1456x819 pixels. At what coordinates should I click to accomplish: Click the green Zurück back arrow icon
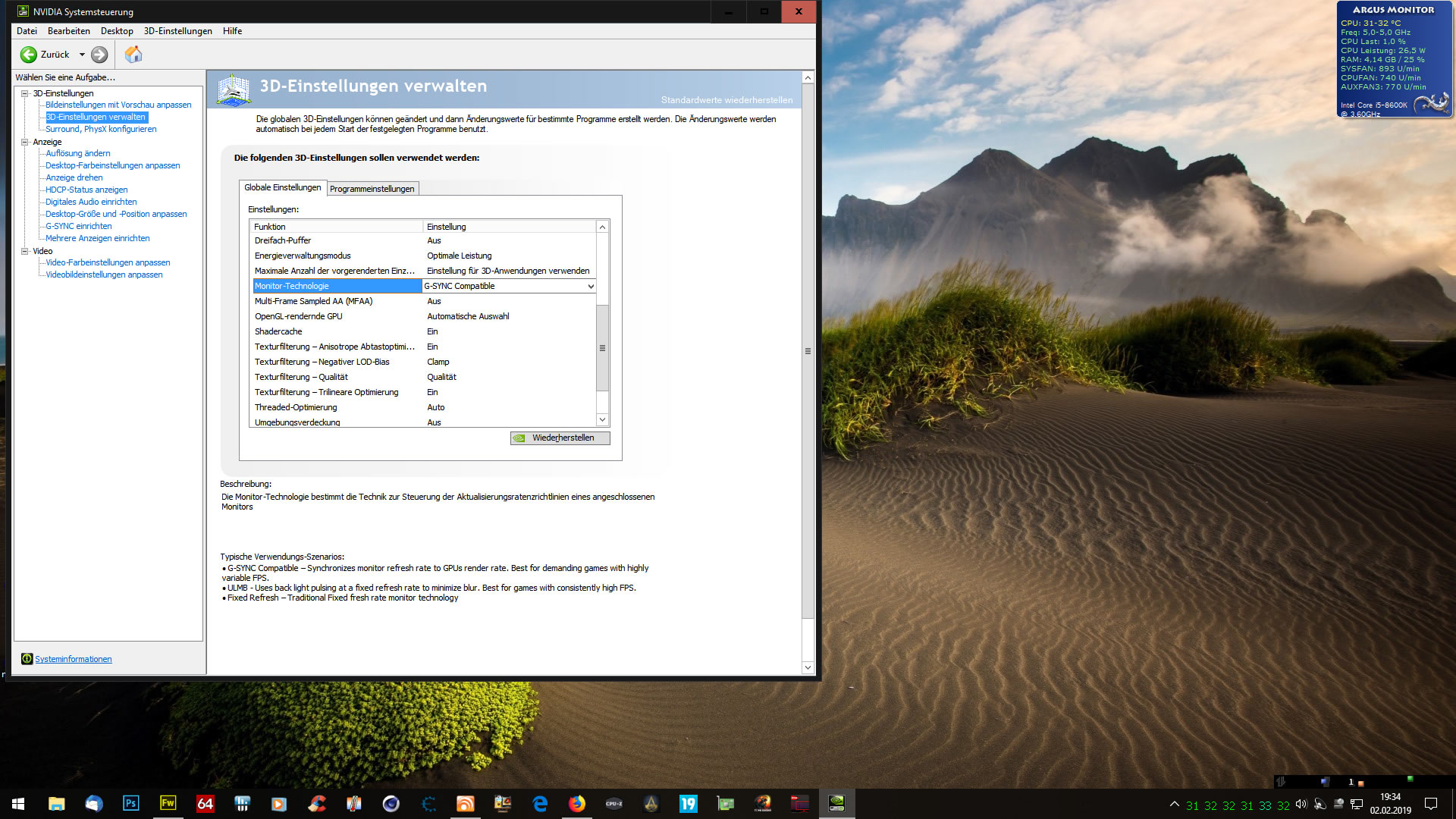point(28,55)
